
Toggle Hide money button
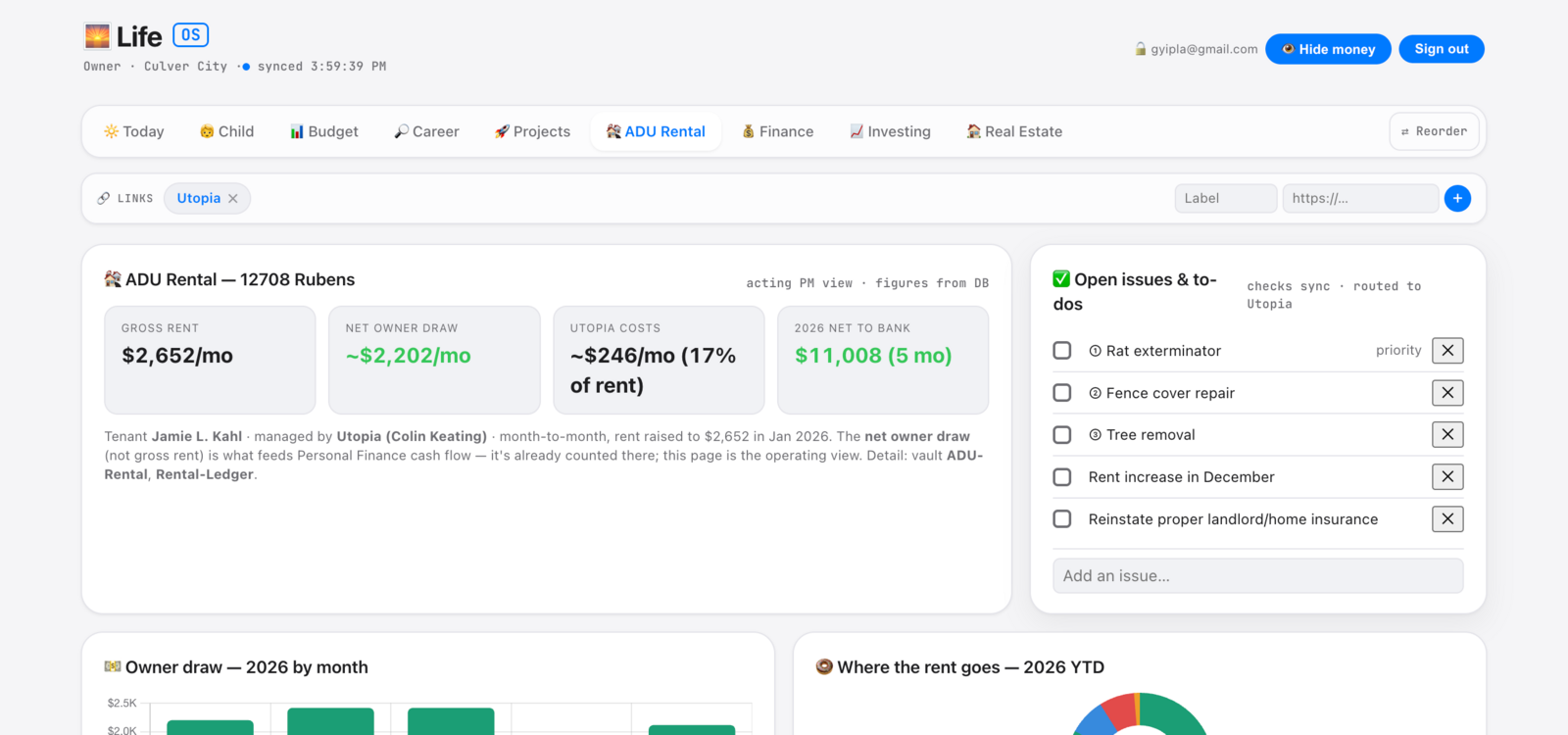[1328, 49]
